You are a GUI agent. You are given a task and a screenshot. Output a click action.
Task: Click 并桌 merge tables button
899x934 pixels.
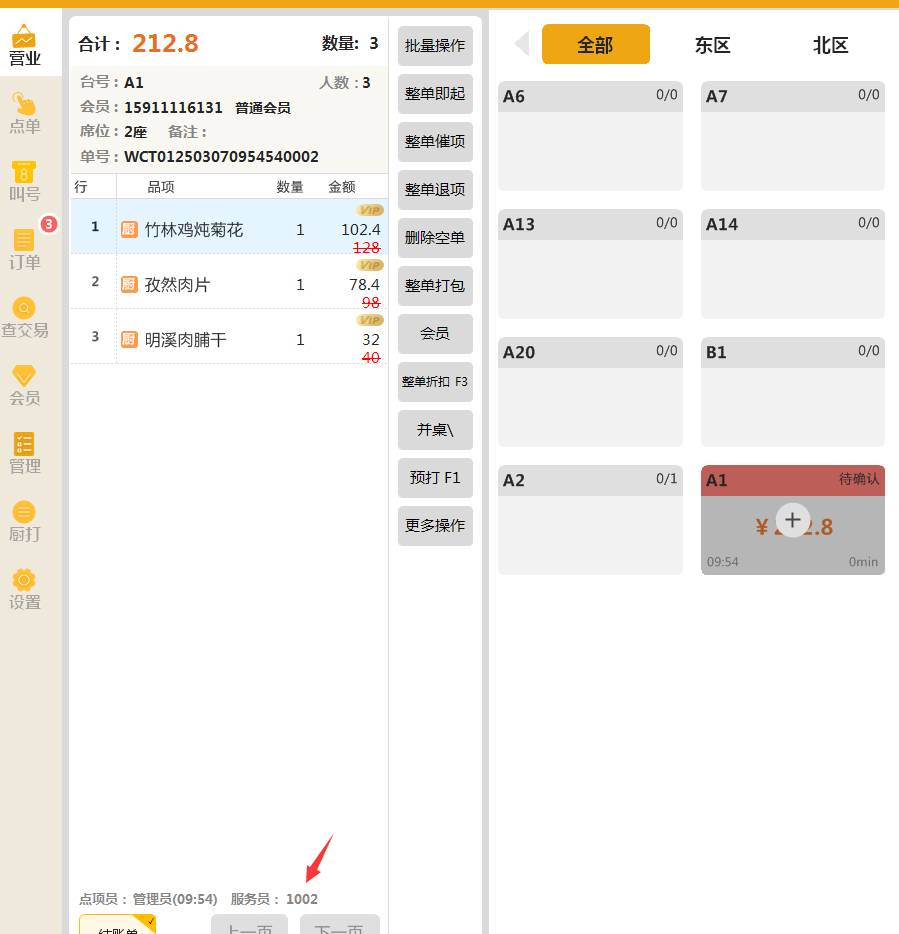point(435,430)
